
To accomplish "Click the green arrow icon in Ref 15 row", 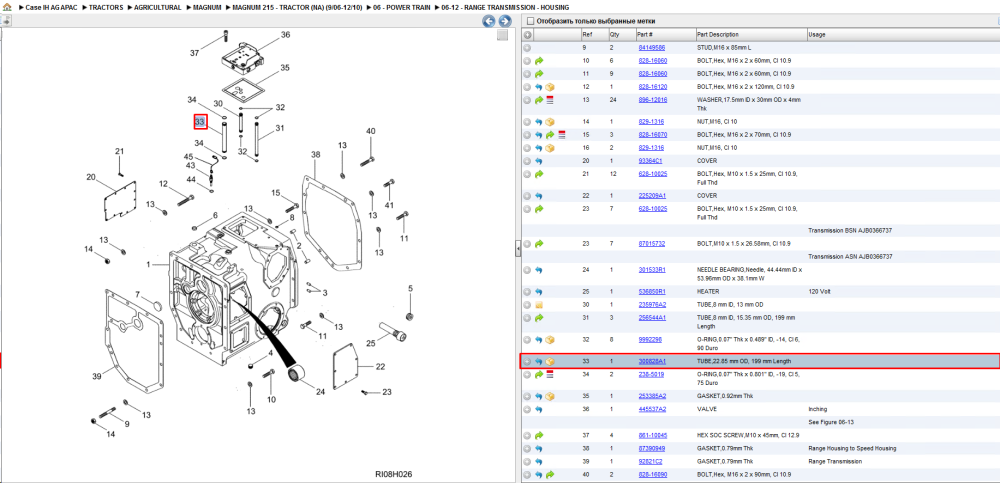I will [x=550, y=135].
